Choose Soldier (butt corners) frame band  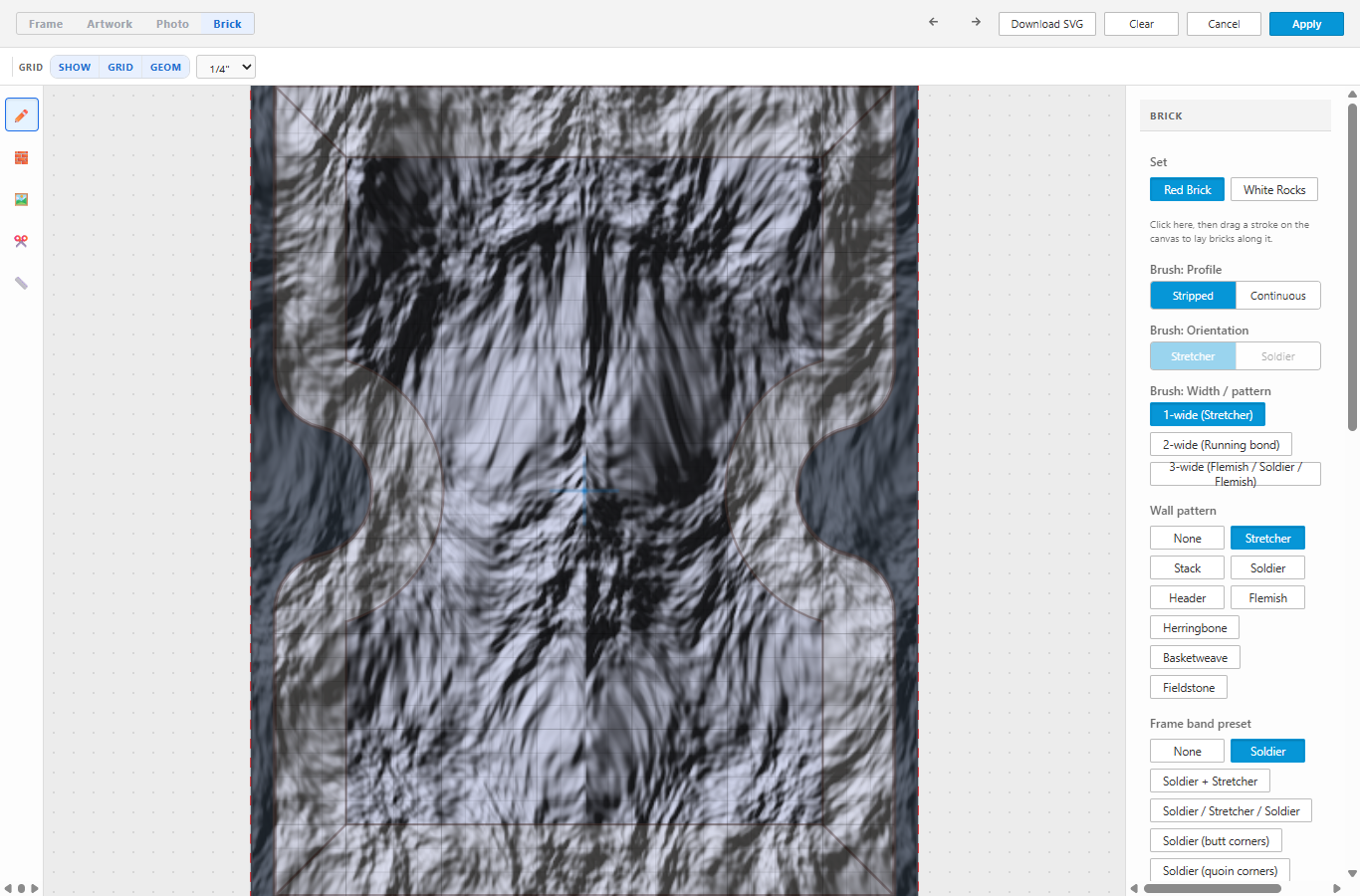[1216, 841]
